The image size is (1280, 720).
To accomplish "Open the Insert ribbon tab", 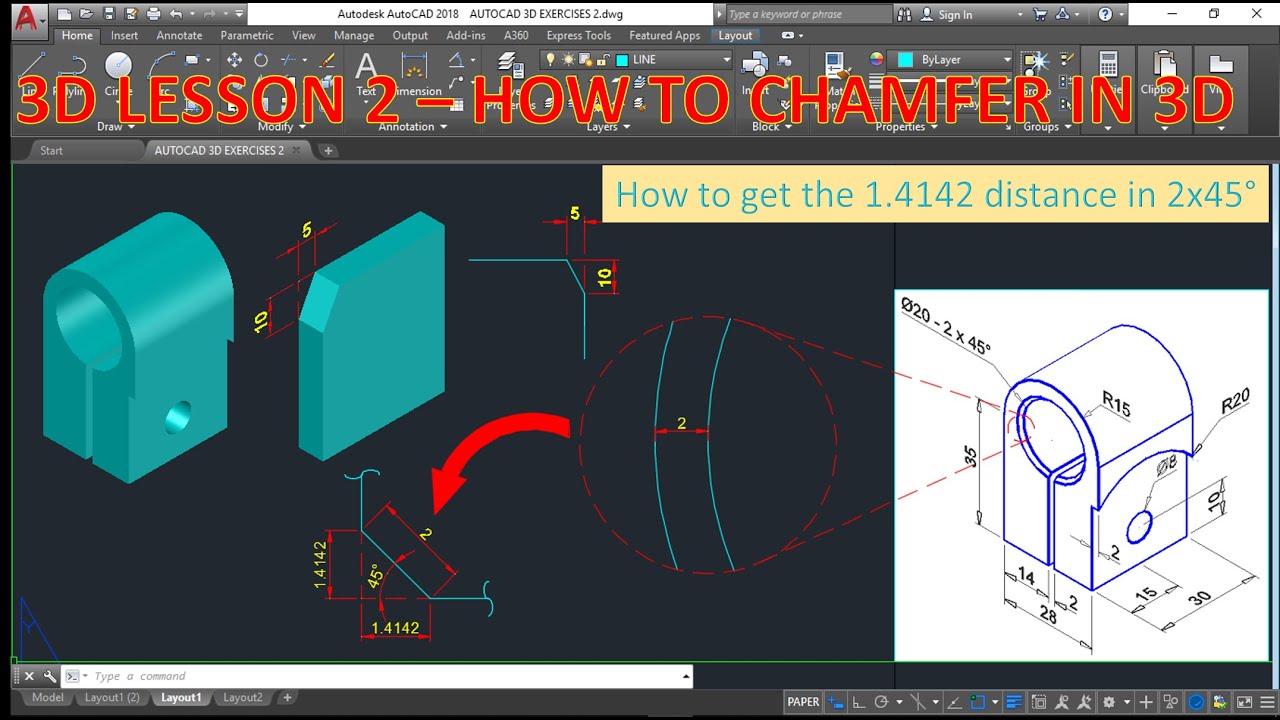I will 125,35.
